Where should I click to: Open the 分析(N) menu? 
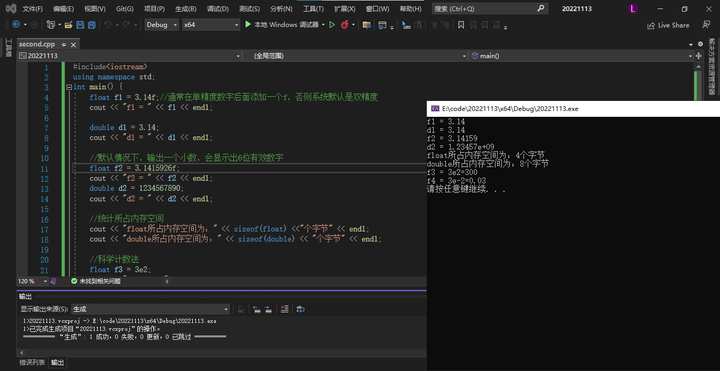point(281,9)
